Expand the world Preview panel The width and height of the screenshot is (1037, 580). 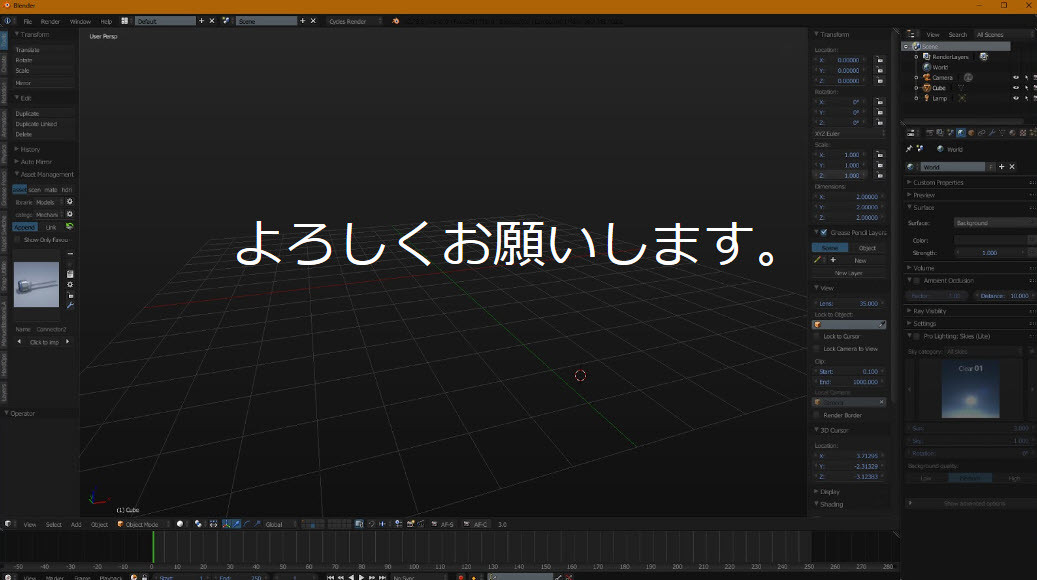pos(921,195)
